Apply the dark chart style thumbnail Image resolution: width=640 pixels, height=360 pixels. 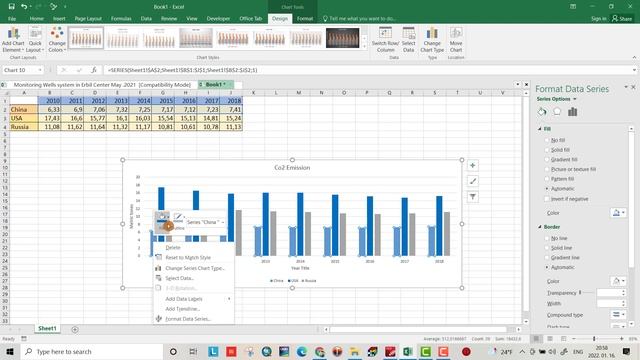[x=342, y=38]
